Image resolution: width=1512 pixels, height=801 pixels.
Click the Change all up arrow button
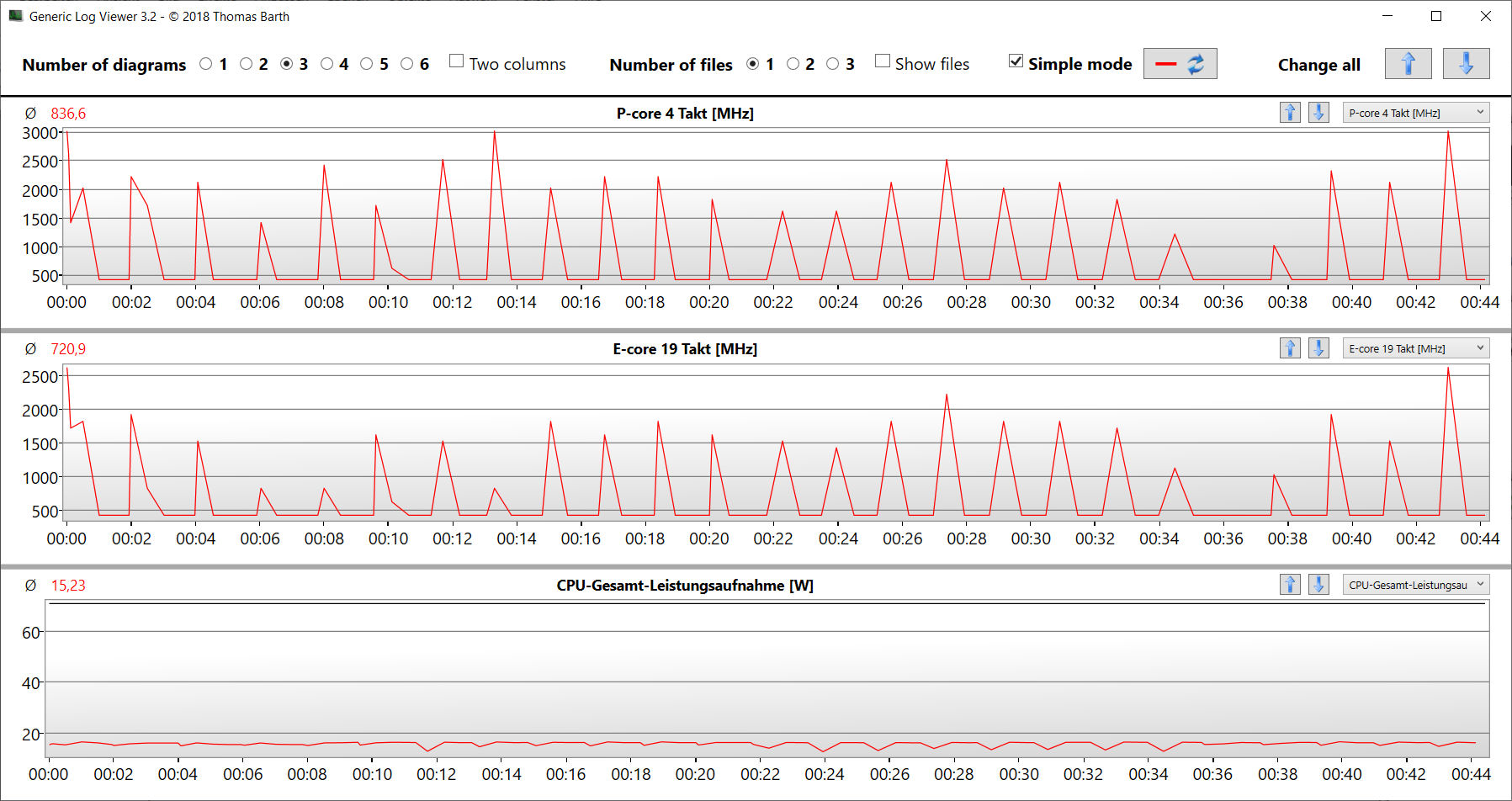pos(1408,64)
